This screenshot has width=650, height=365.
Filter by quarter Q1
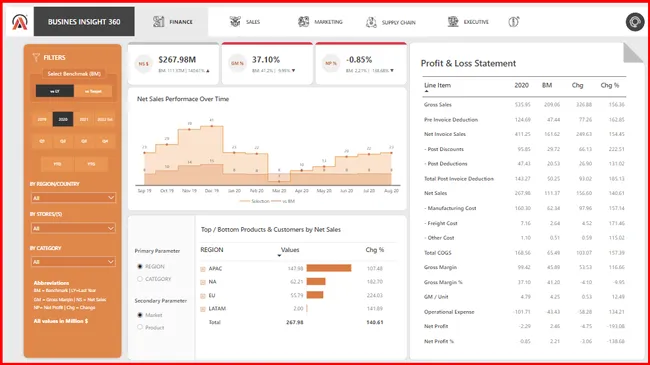pos(42,141)
